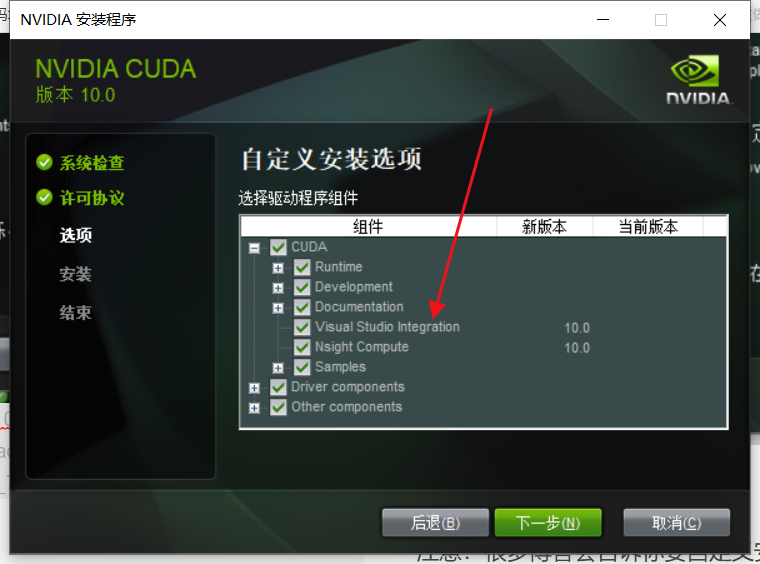Uncheck the Visual Studio Integration checkbox
This screenshot has width=760, height=564.
(302, 327)
